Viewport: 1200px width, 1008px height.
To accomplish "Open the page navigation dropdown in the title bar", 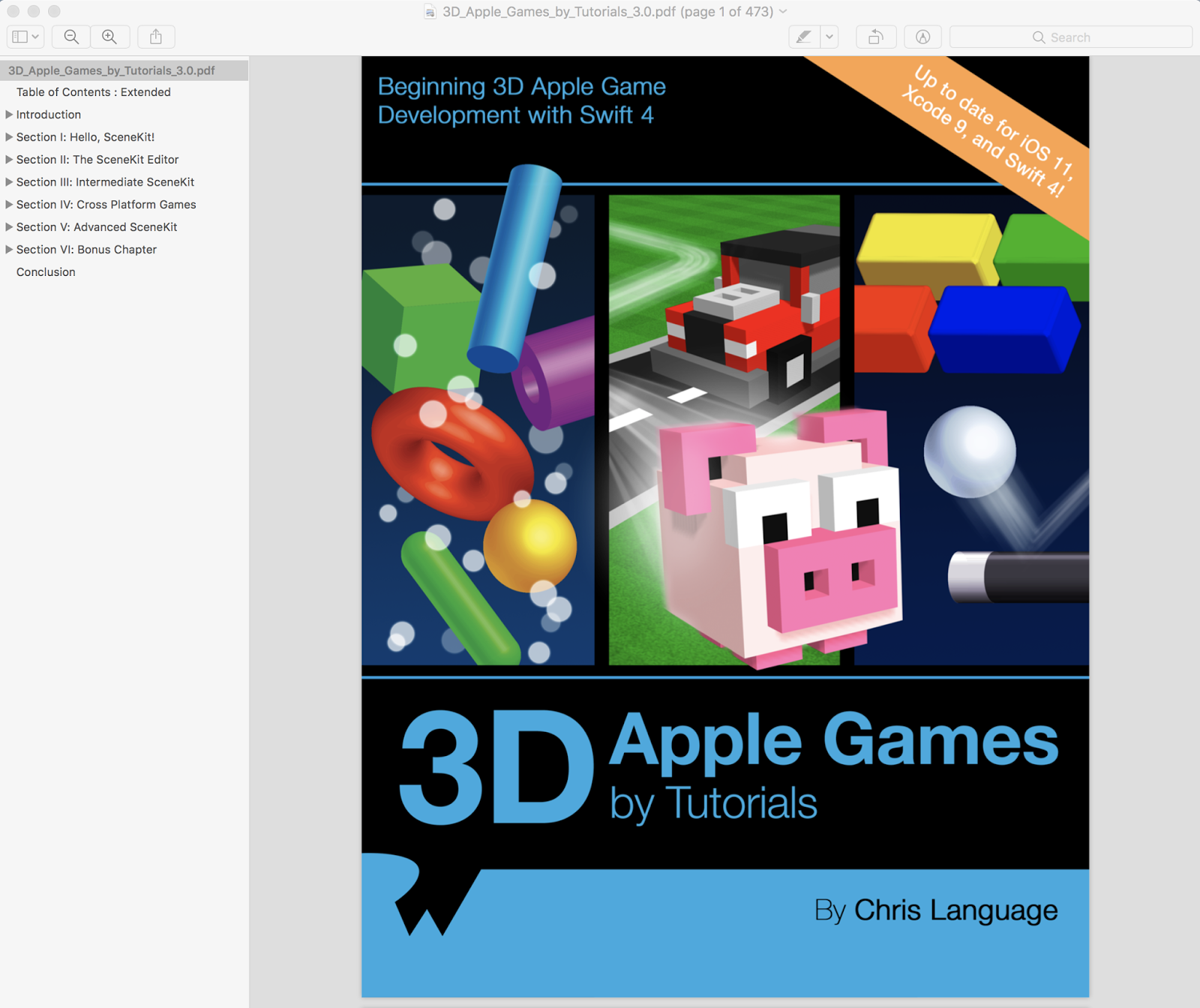I will [781, 11].
